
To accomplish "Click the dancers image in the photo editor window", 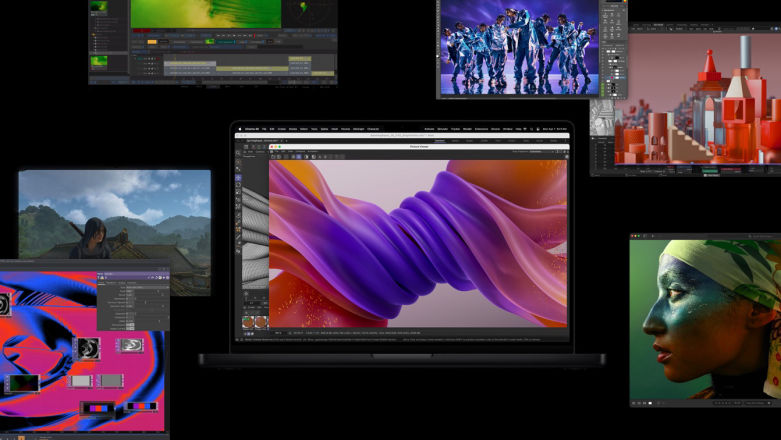I will click(520, 47).
